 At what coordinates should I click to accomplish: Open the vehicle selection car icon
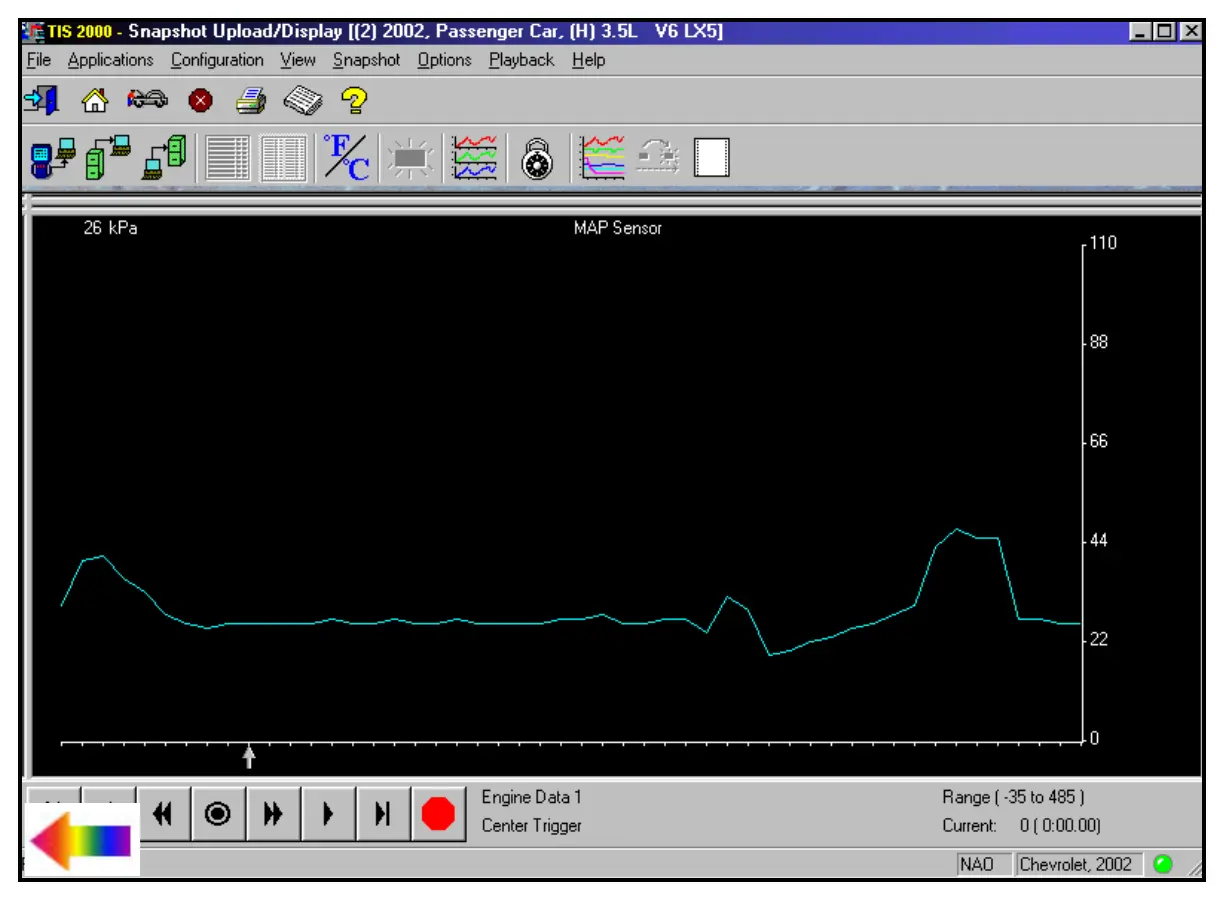pos(147,100)
